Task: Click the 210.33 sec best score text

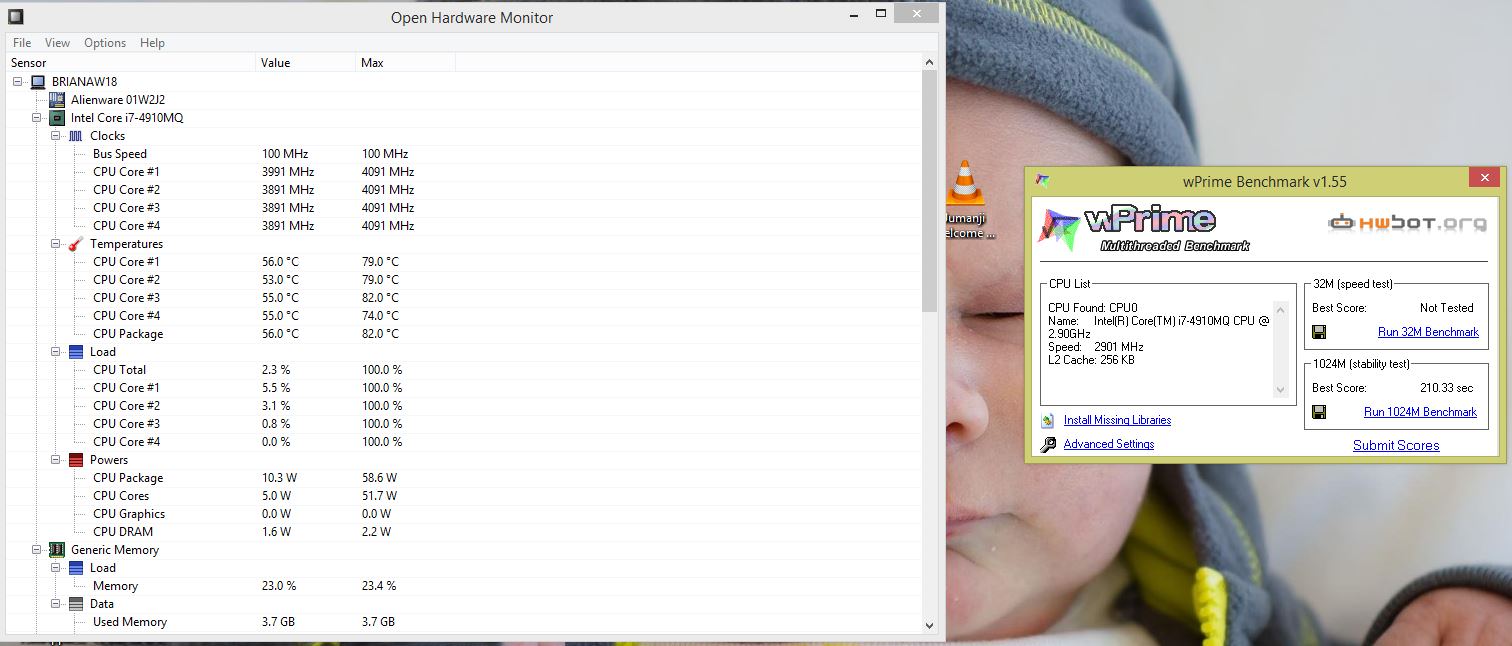Action: [1447, 388]
